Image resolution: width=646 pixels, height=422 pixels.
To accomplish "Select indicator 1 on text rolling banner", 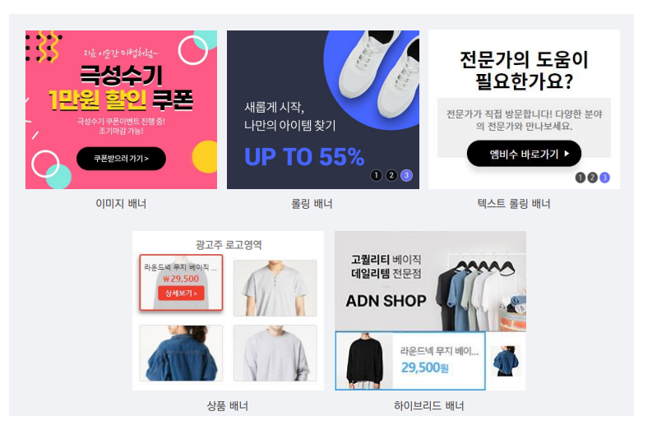I will [x=580, y=178].
